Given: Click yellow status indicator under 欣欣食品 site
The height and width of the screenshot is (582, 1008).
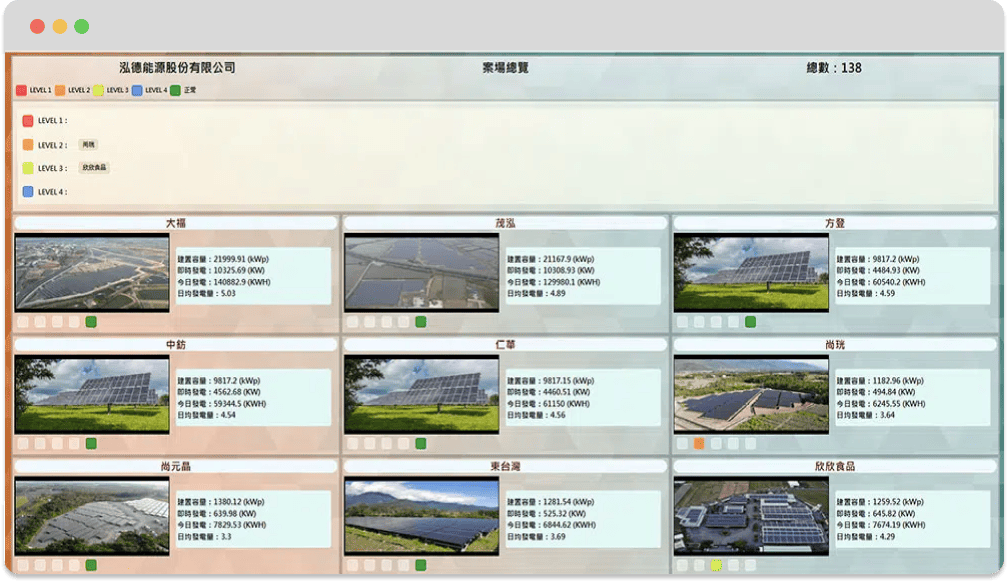Looking at the screenshot, I should pos(716,565).
